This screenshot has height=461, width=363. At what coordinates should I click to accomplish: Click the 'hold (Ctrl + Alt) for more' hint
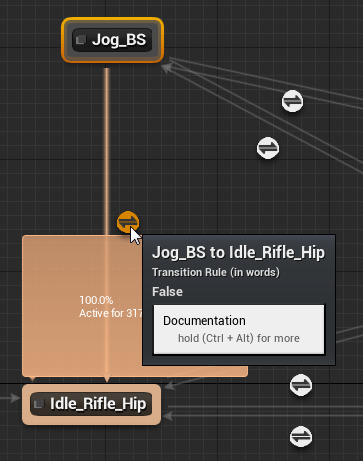point(239,338)
